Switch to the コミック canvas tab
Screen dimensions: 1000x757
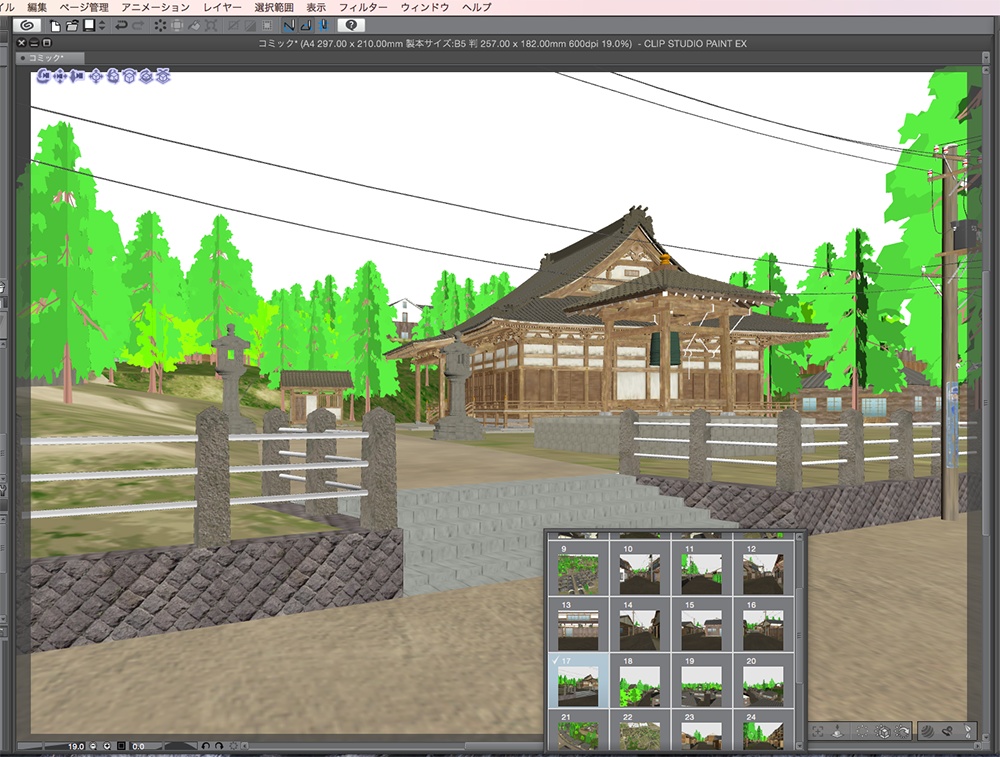pos(45,57)
